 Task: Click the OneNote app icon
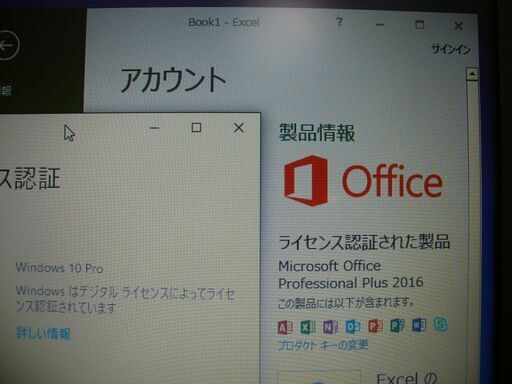(x=330, y=327)
